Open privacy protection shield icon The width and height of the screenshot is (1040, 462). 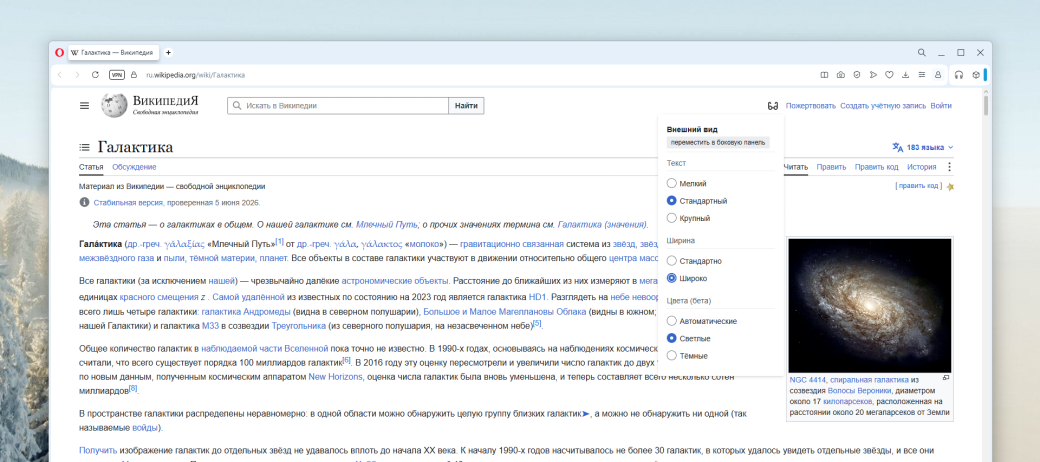857,75
